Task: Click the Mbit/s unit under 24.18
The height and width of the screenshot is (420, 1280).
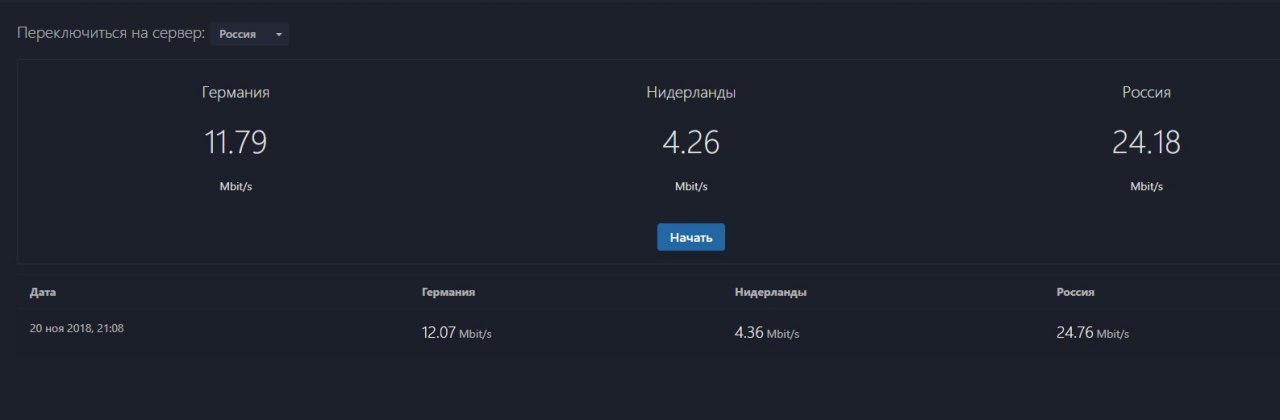Action: pos(1146,186)
